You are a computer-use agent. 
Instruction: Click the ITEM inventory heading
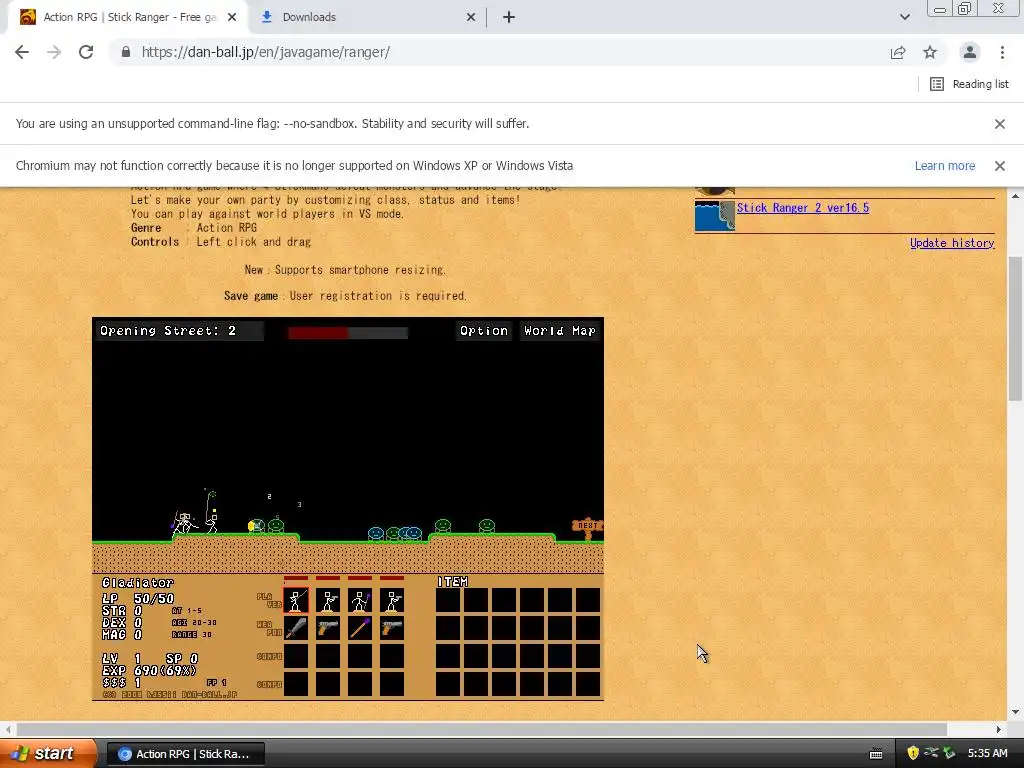pos(452,581)
